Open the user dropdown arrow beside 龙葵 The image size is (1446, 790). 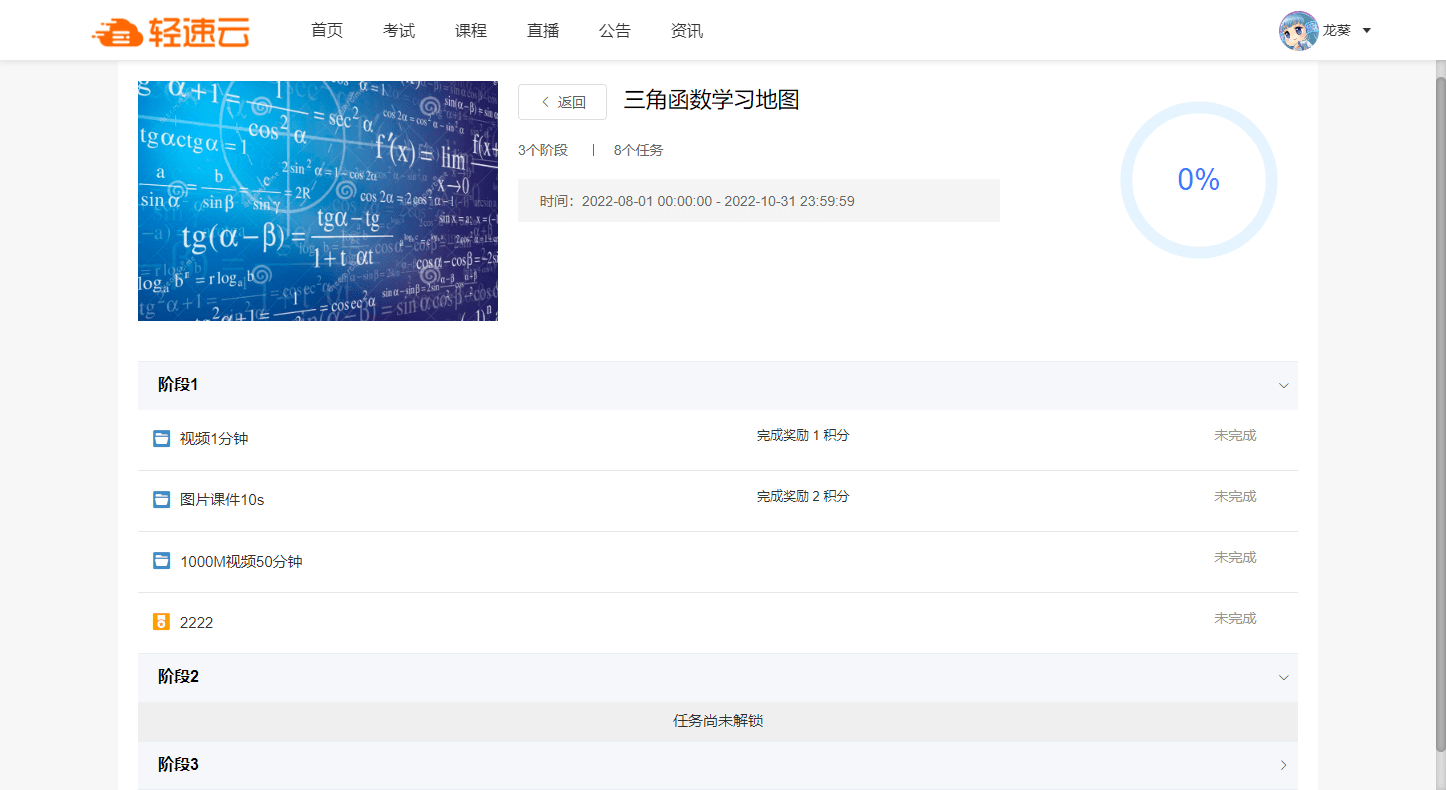(1367, 31)
